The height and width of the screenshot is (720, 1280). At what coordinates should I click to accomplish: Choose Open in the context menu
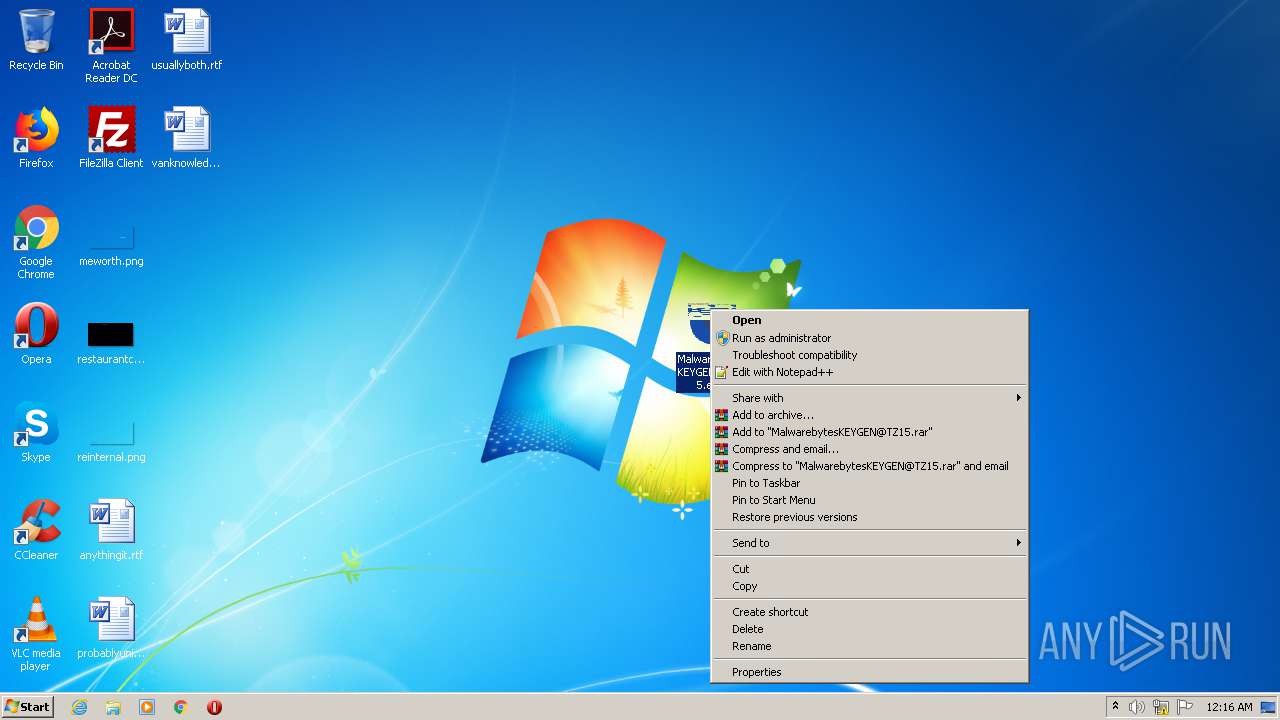869,320
